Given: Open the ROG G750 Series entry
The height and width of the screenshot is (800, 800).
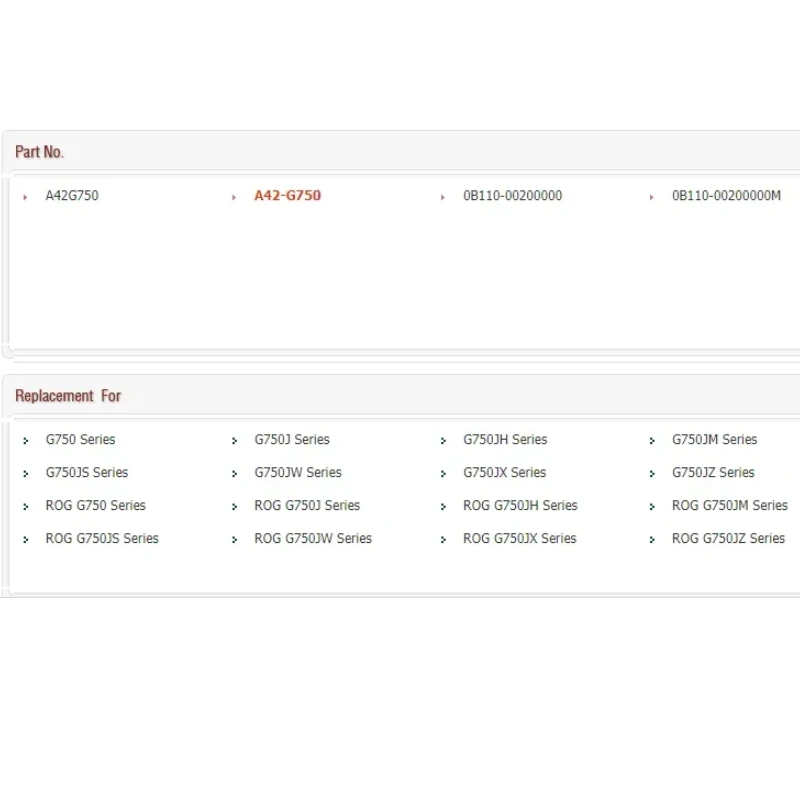Looking at the screenshot, I should click(x=95, y=506).
